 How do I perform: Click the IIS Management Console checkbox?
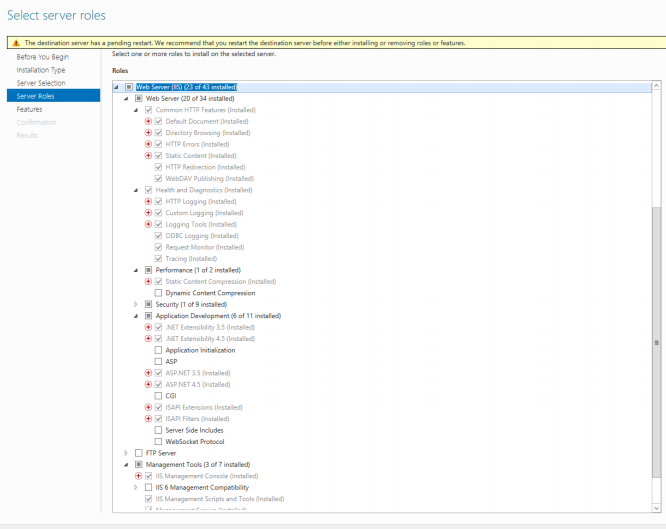coord(149,476)
